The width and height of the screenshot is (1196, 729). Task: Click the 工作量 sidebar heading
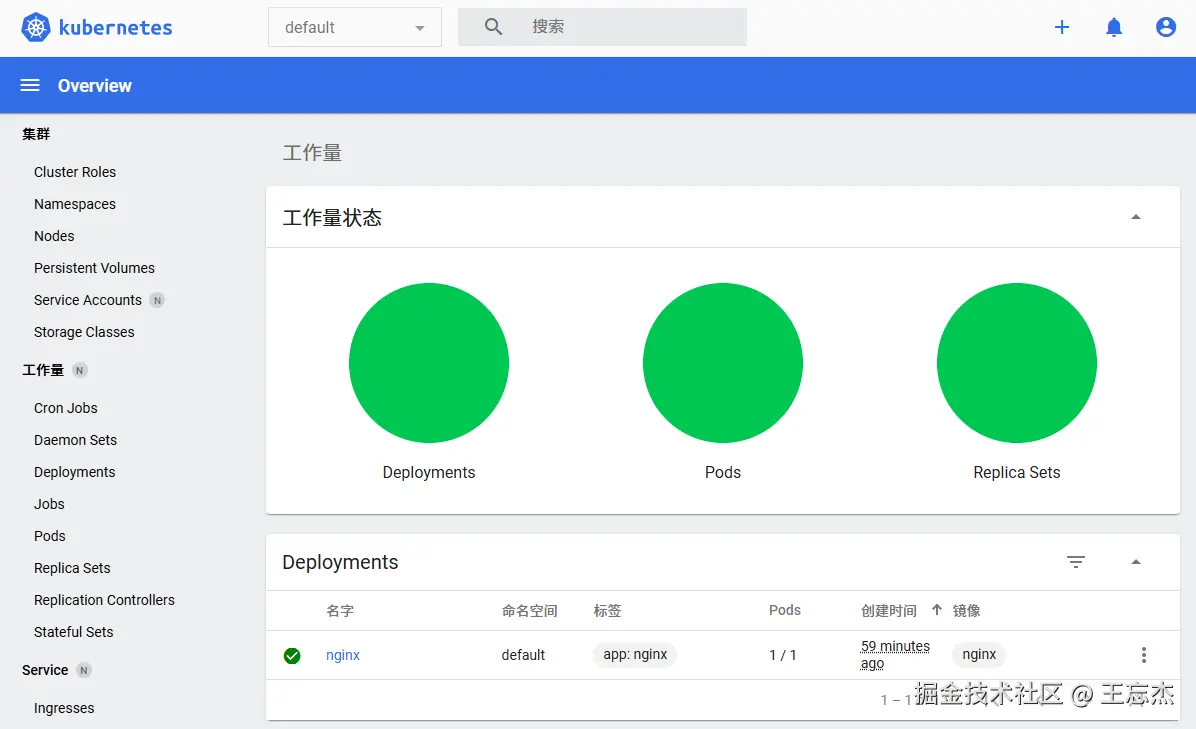tap(43, 371)
